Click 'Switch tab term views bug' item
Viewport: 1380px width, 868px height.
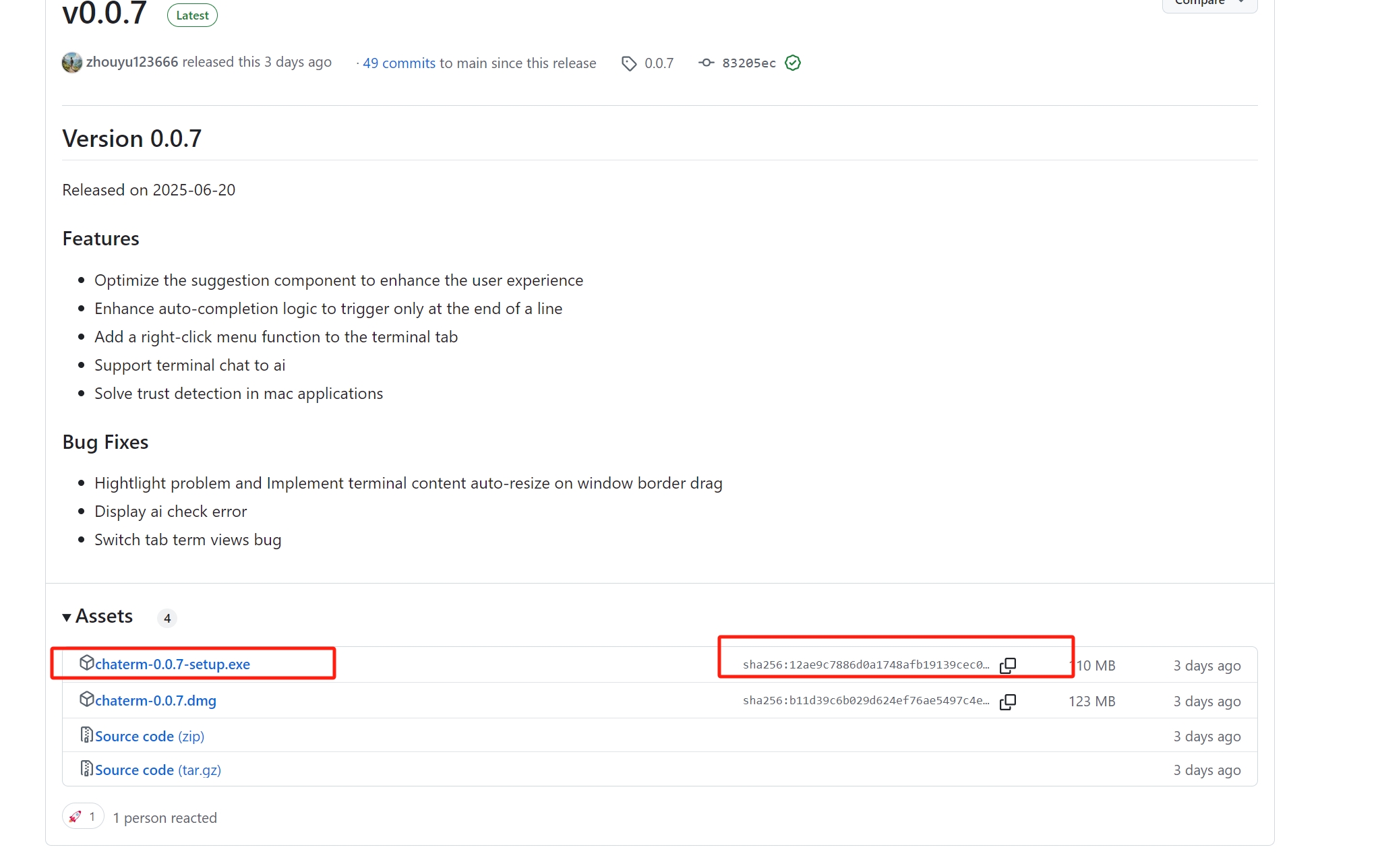188,540
